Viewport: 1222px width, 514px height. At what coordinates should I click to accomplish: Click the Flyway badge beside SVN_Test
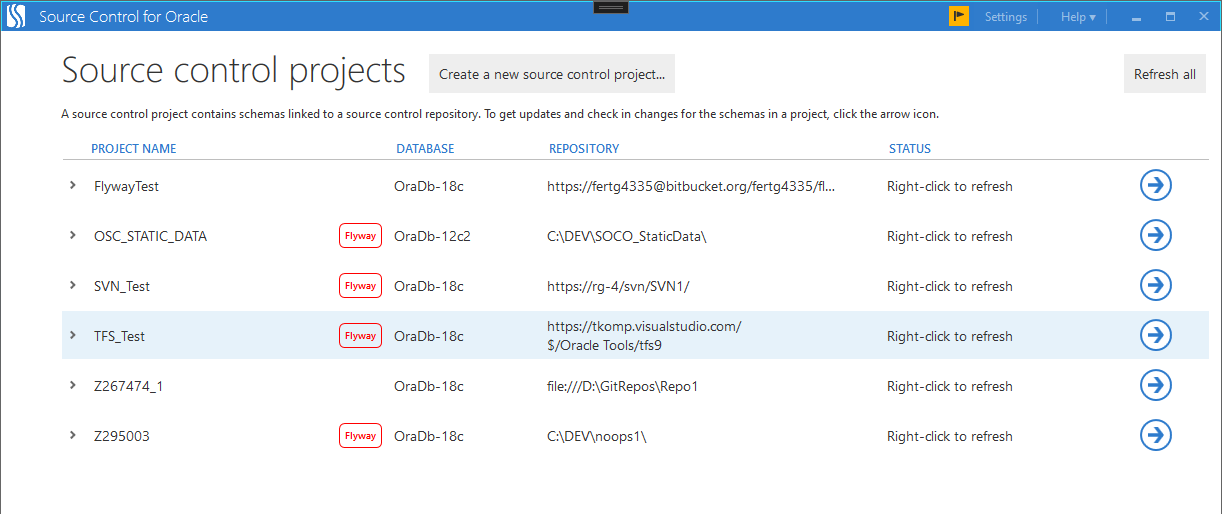(x=360, y=286)
